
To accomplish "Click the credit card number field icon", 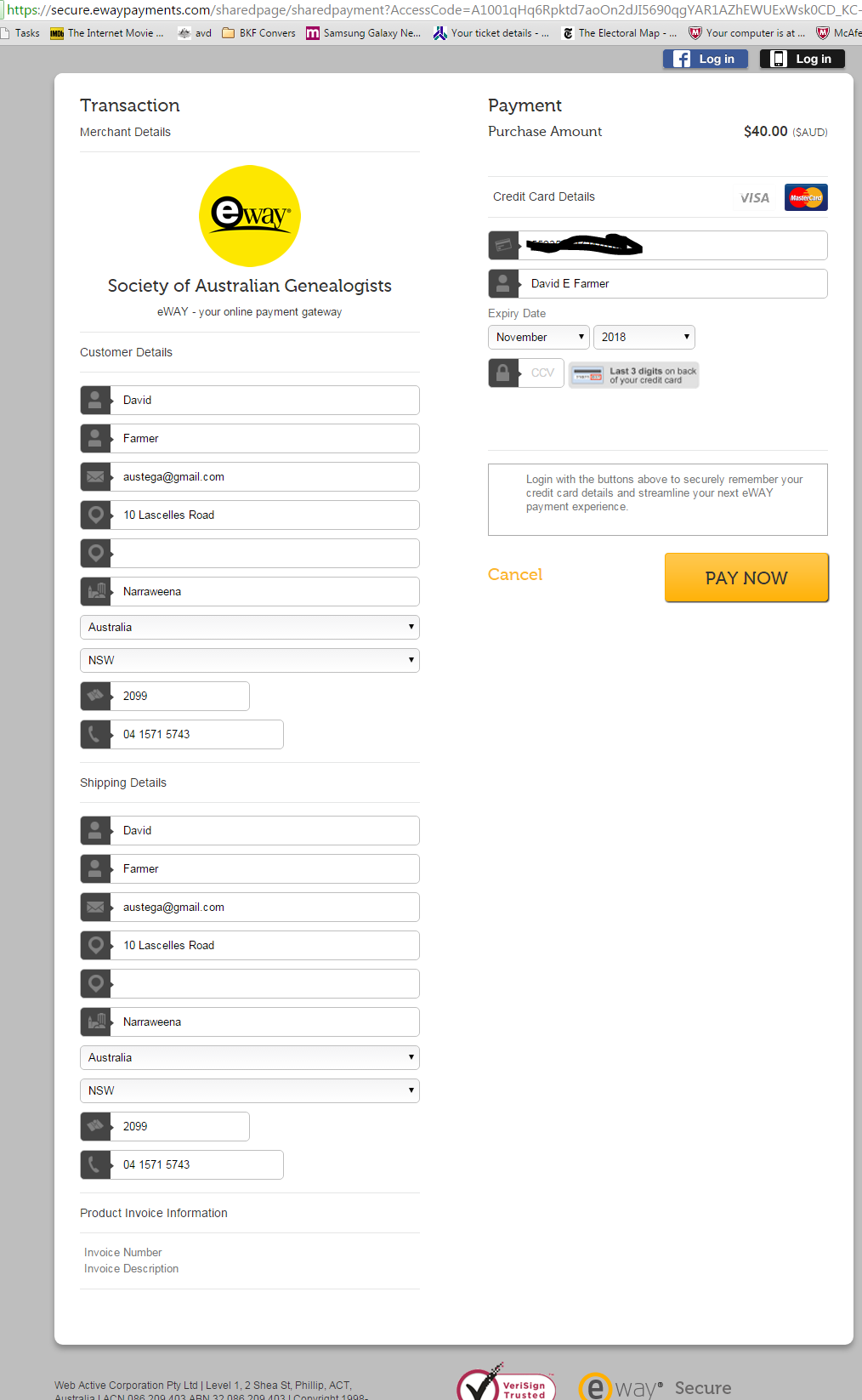I will [503, 246].
